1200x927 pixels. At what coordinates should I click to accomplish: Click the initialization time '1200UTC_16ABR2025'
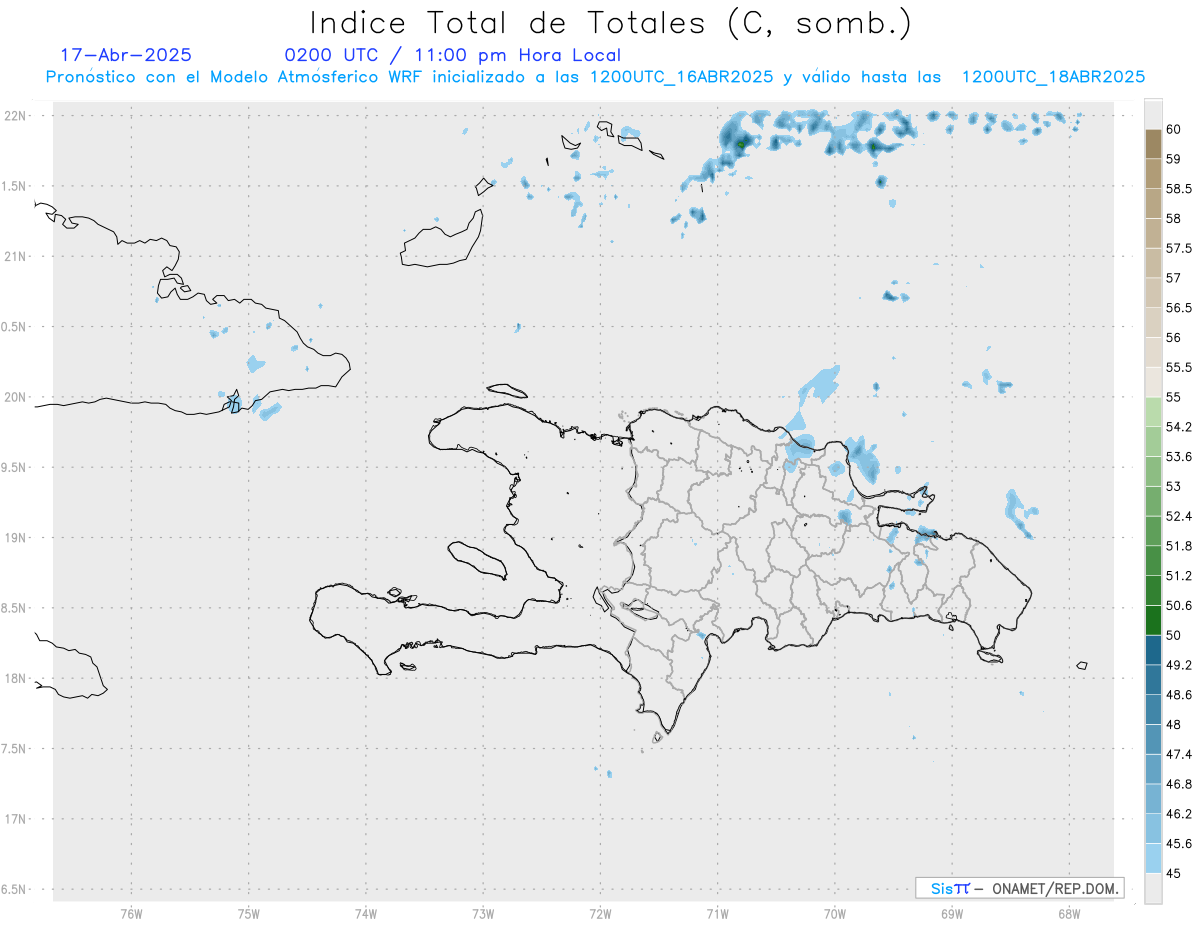coord(681,77)
